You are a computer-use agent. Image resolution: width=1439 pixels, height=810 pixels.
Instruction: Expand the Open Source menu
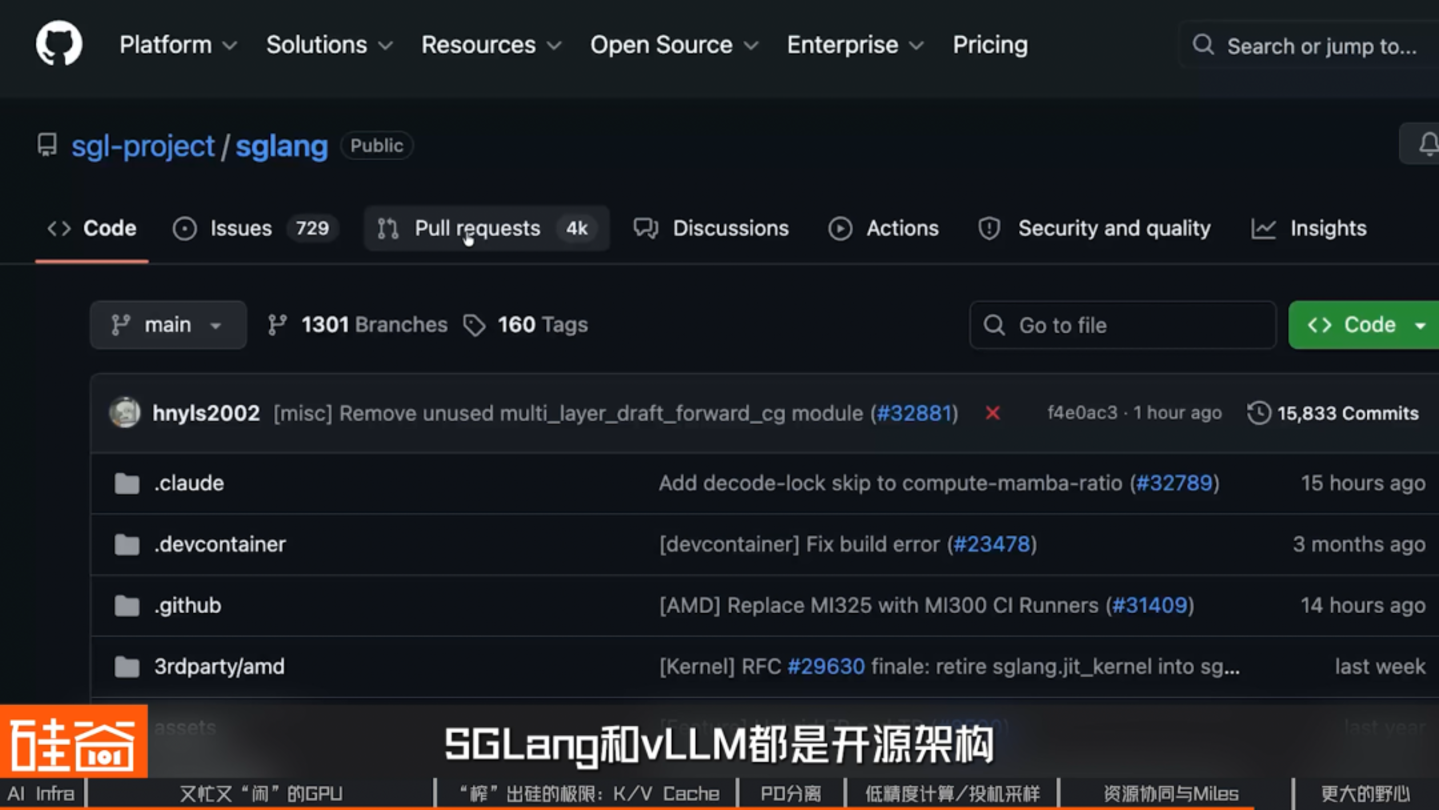point(674,45)
